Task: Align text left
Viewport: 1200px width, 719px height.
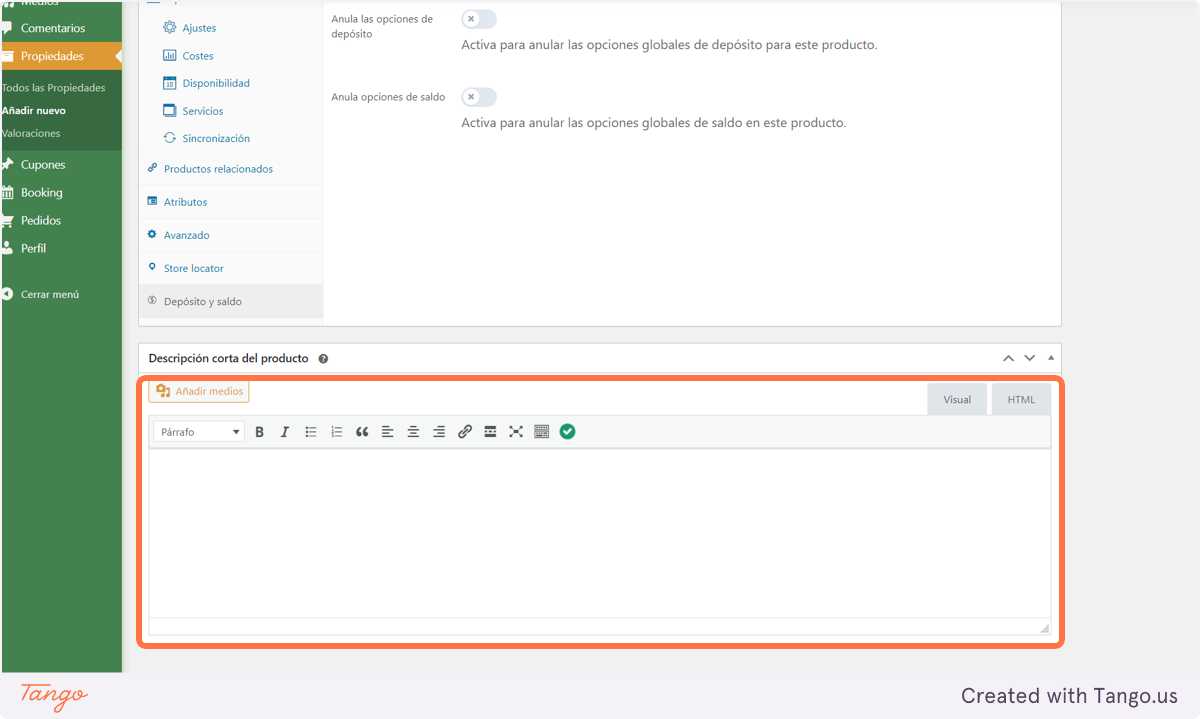Action: coord(388,432)
